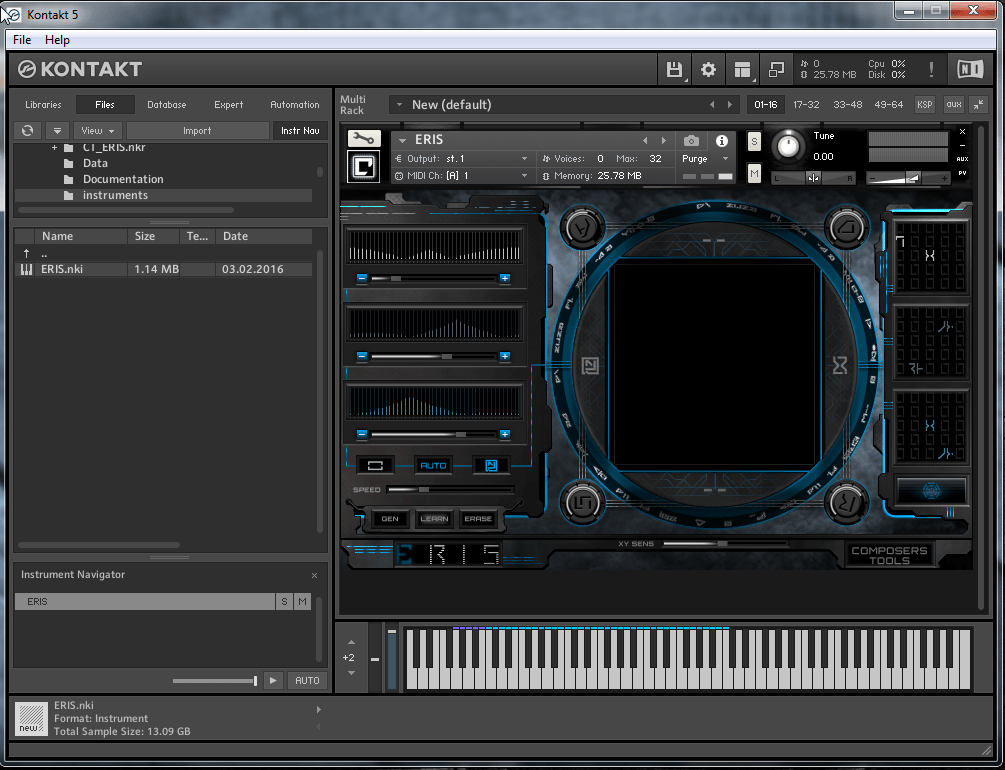Switch to the Database tab
The width and height of the screenshot is (1005, 770).
pos(167,105)
